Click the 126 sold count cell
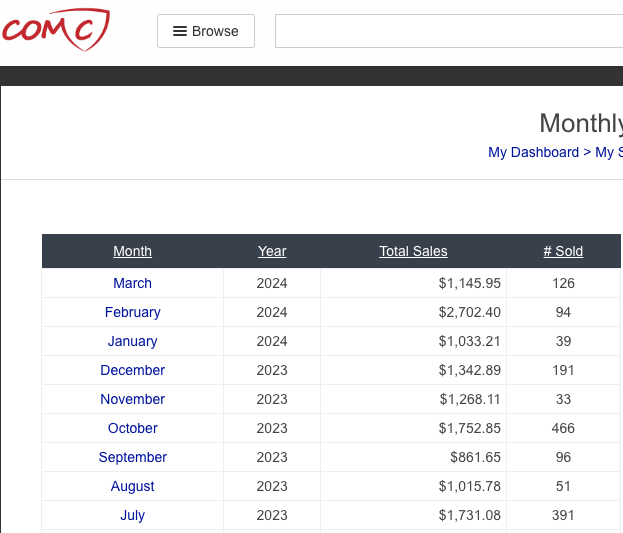This screenshot has width=623, height=533. tap(563, 283)
